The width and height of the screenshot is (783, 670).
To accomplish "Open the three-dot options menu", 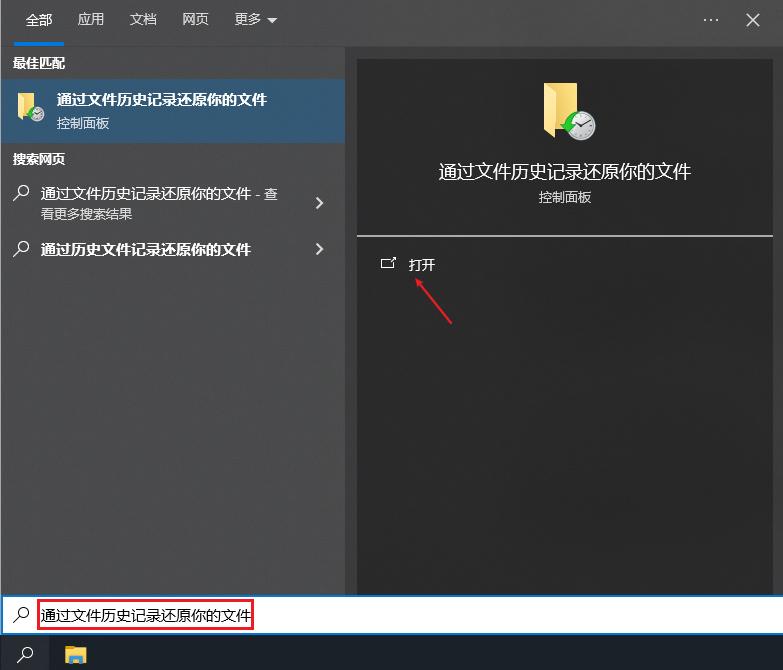I will tap(711, 20).
